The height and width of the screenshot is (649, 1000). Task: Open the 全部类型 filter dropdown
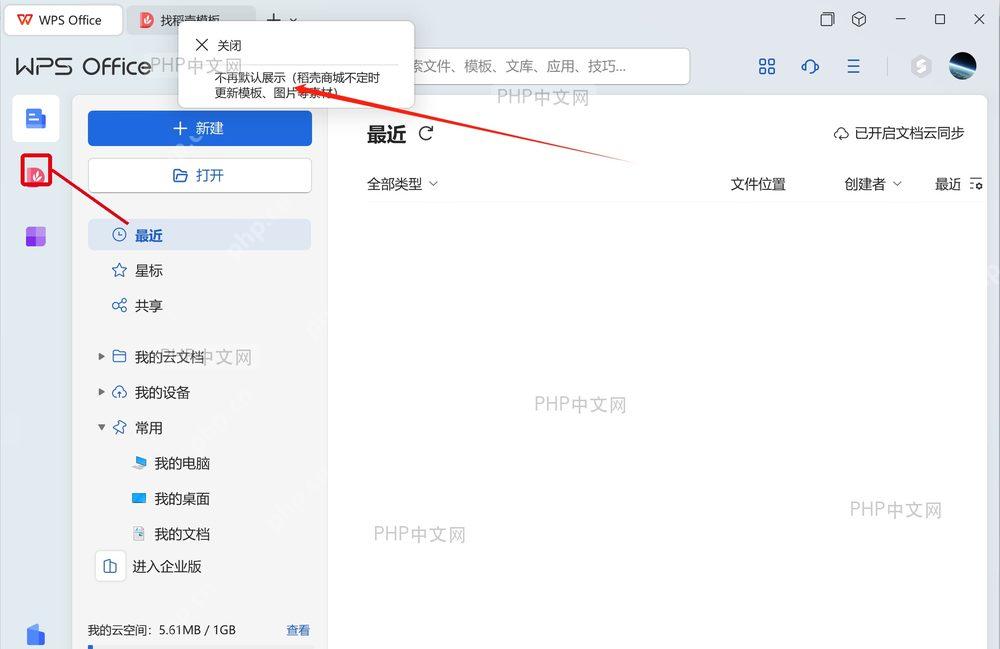pos(402,184)
